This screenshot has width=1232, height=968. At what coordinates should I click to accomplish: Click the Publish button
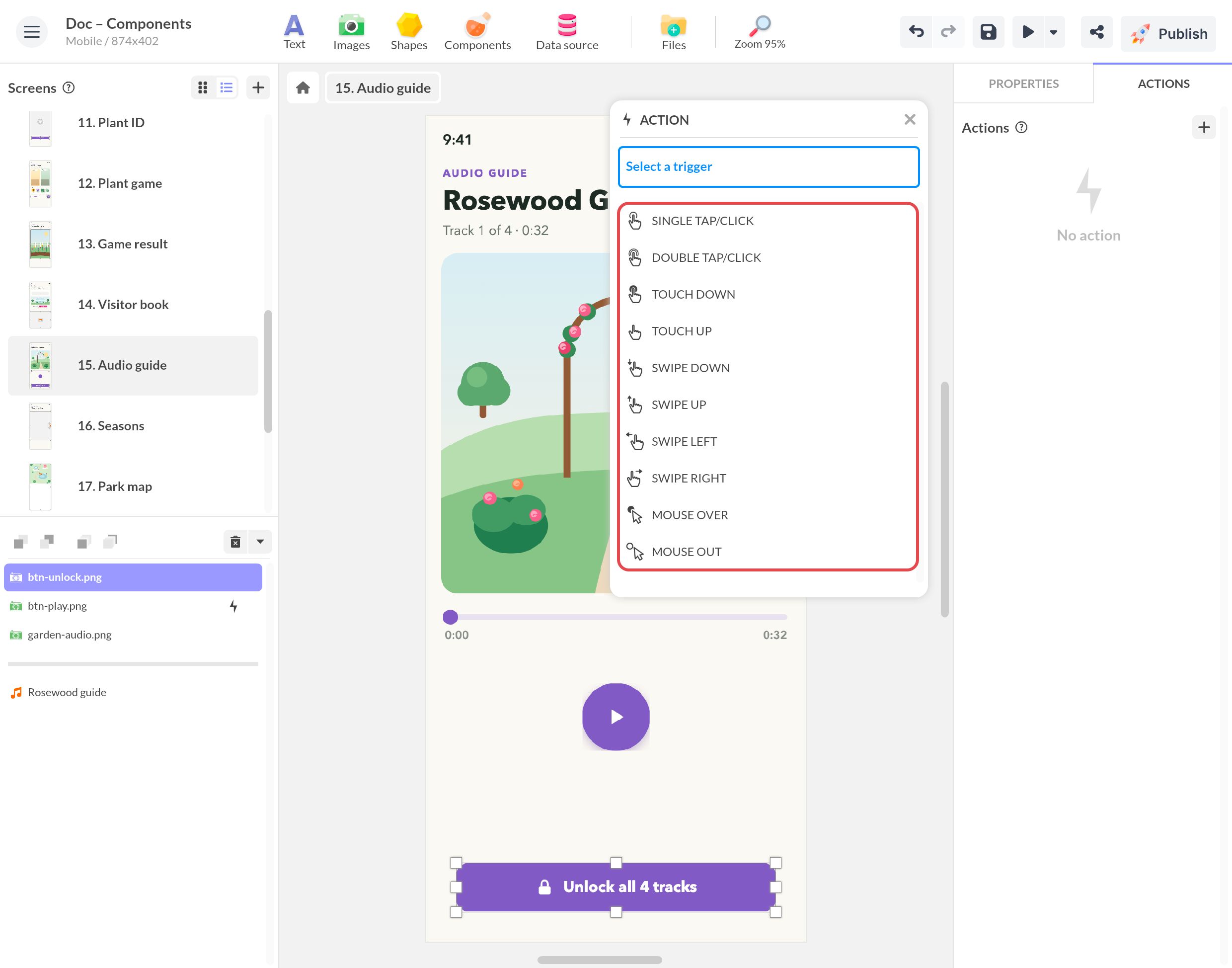(1168, 33)
